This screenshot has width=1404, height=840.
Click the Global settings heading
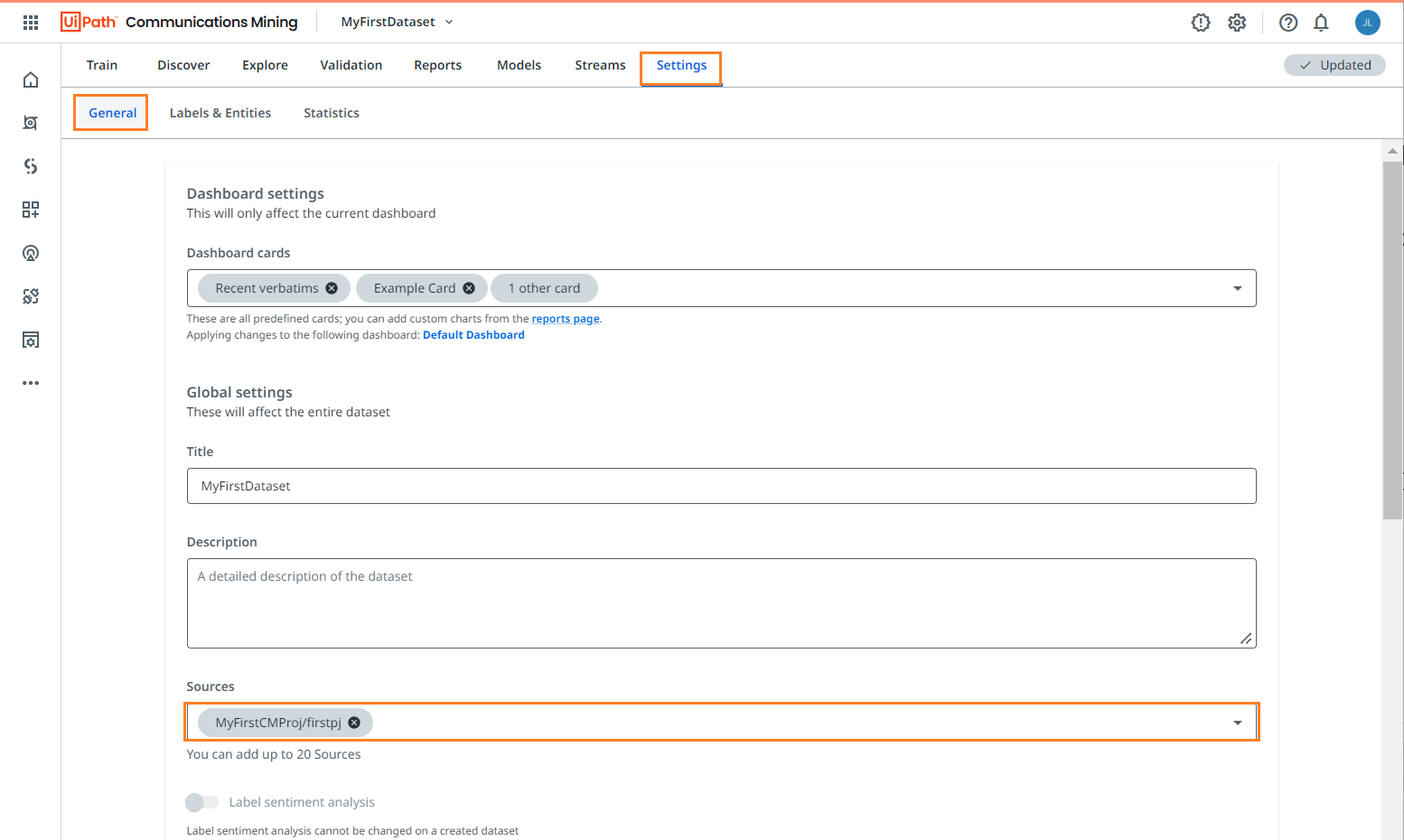point(239,392)
